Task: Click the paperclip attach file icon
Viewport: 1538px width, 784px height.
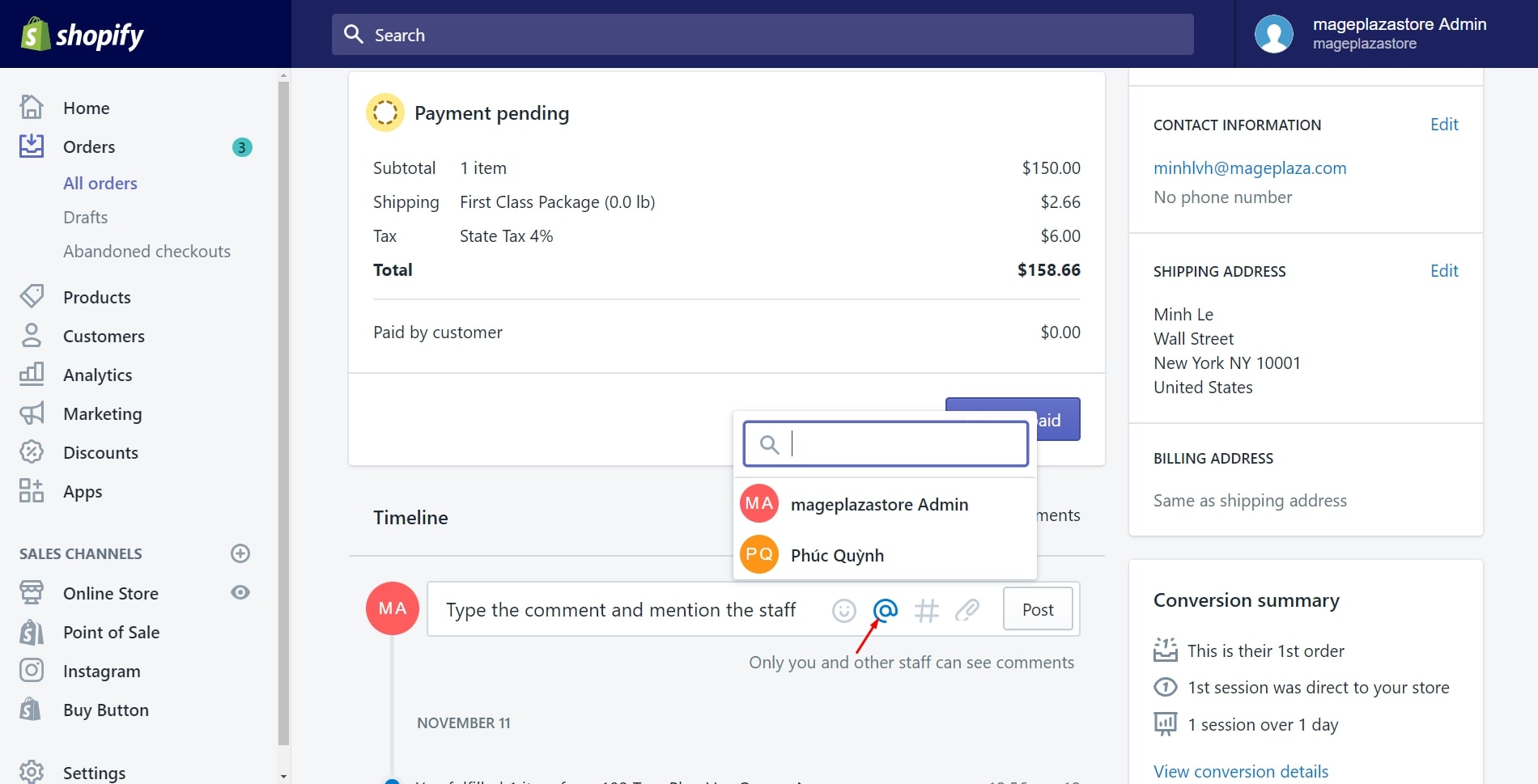Action: click(967, 609)
